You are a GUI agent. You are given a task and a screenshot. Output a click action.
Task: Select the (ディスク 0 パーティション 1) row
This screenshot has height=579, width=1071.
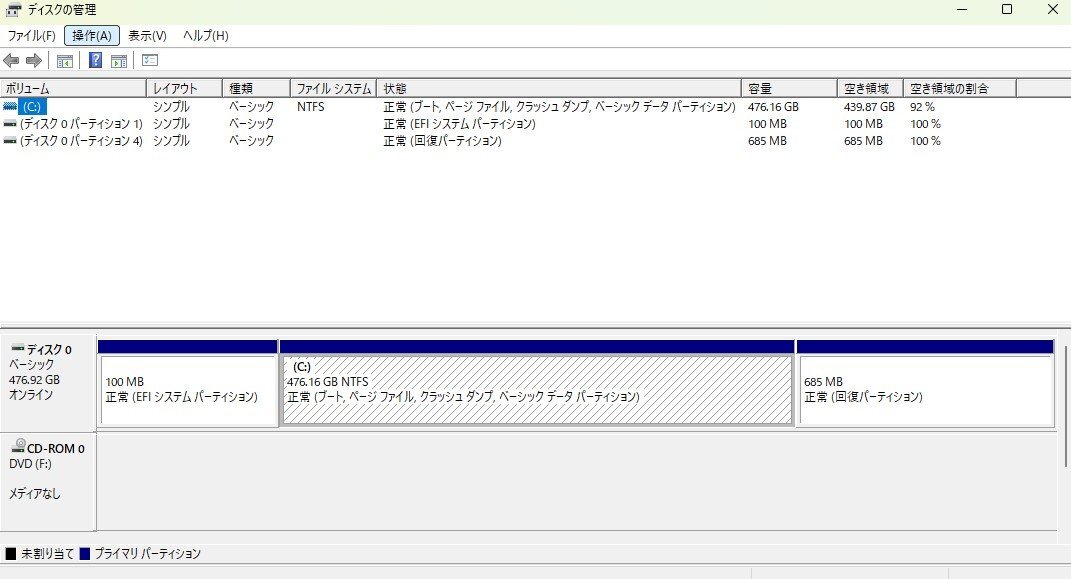pos(509,124)
